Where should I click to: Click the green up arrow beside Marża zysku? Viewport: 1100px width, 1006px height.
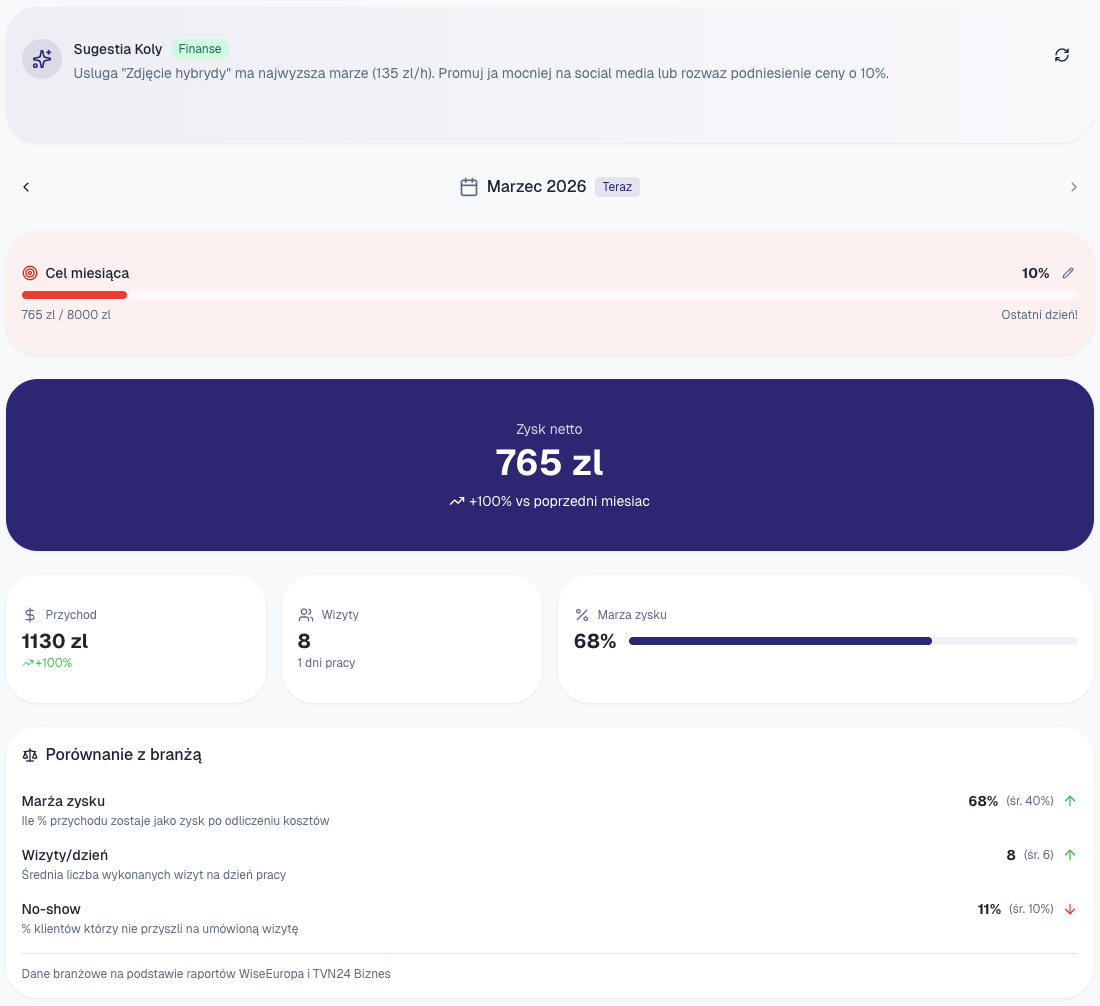(x=1070, y=800)
